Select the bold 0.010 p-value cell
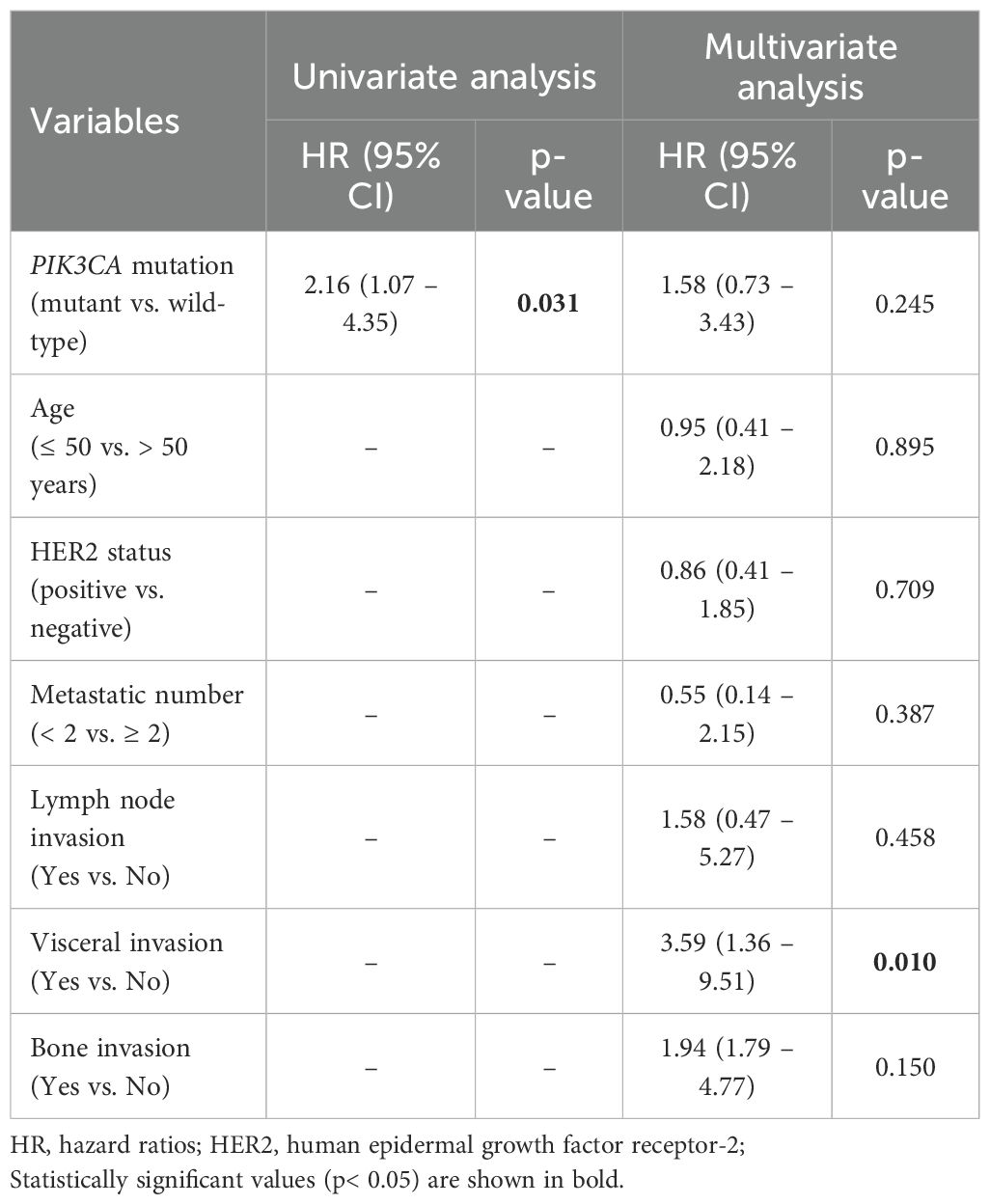 [904, 962]
